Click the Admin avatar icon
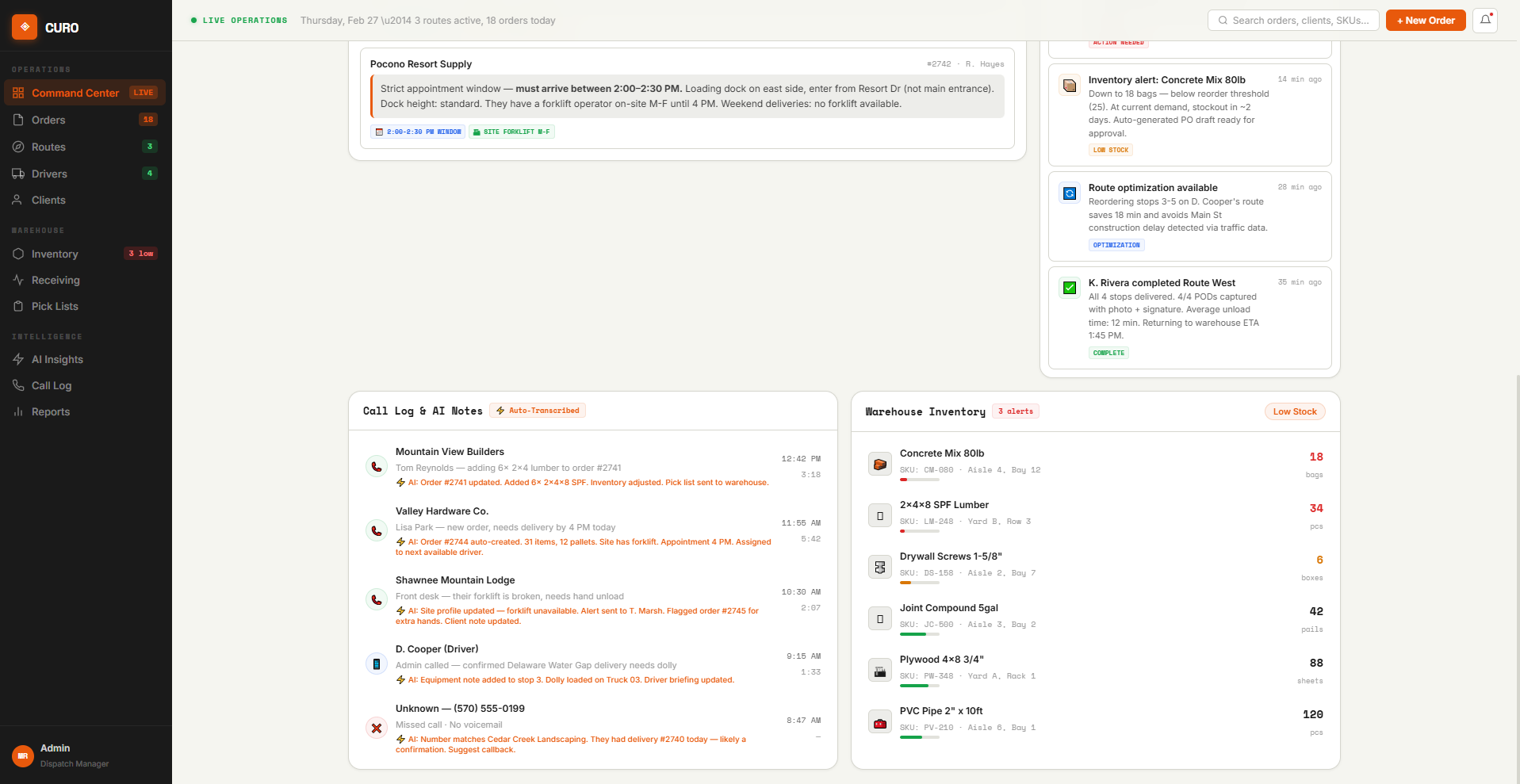This screenshot has width=1520, height=784. click(x=23, y=756)
